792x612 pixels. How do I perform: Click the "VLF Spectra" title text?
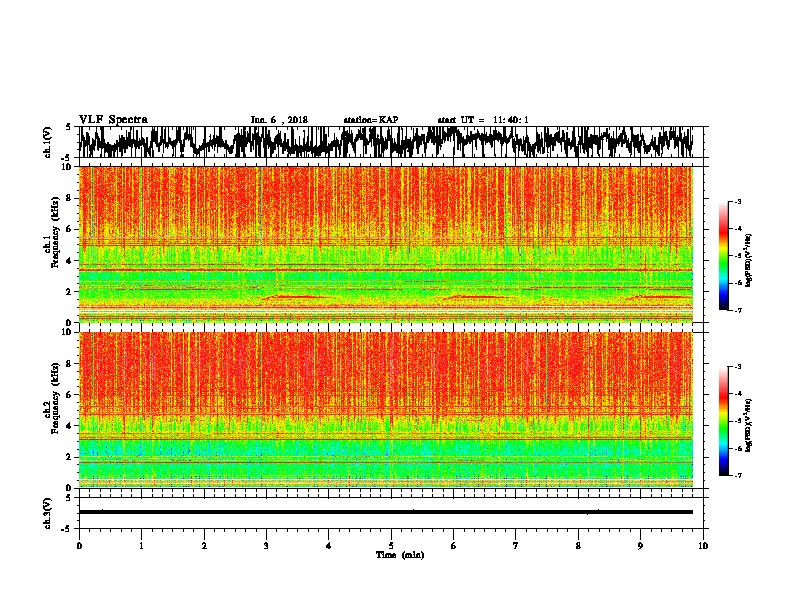tap(113, 120)
